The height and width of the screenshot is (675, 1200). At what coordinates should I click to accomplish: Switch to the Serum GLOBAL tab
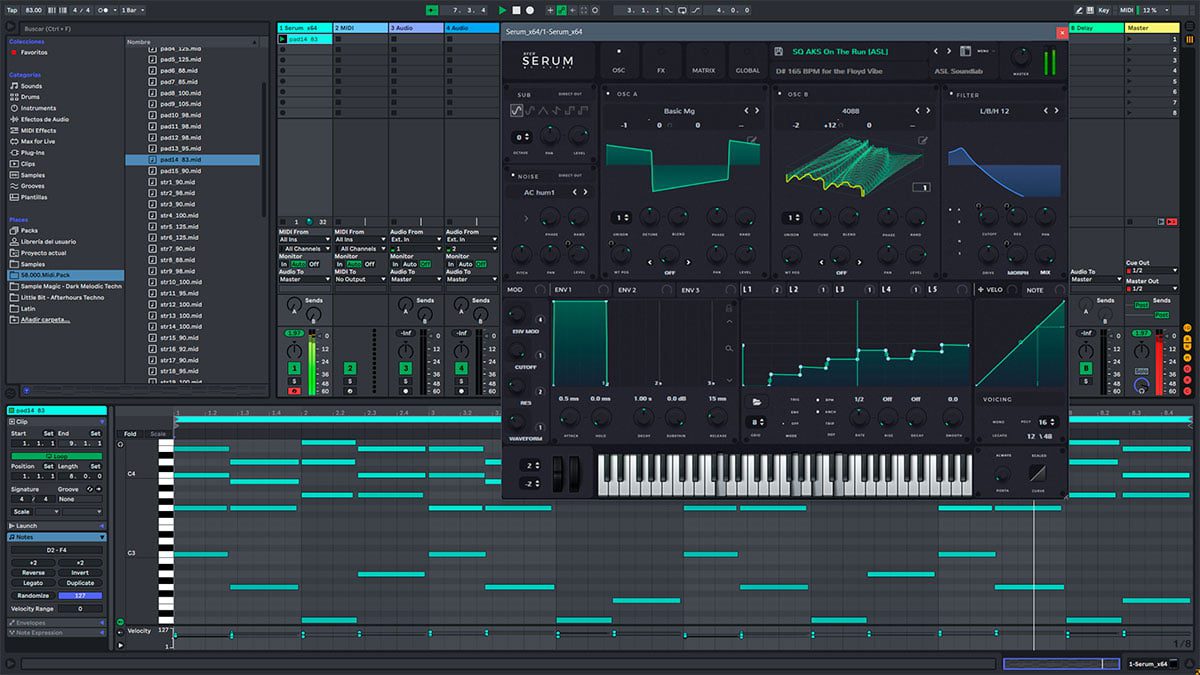click(747, 60)
